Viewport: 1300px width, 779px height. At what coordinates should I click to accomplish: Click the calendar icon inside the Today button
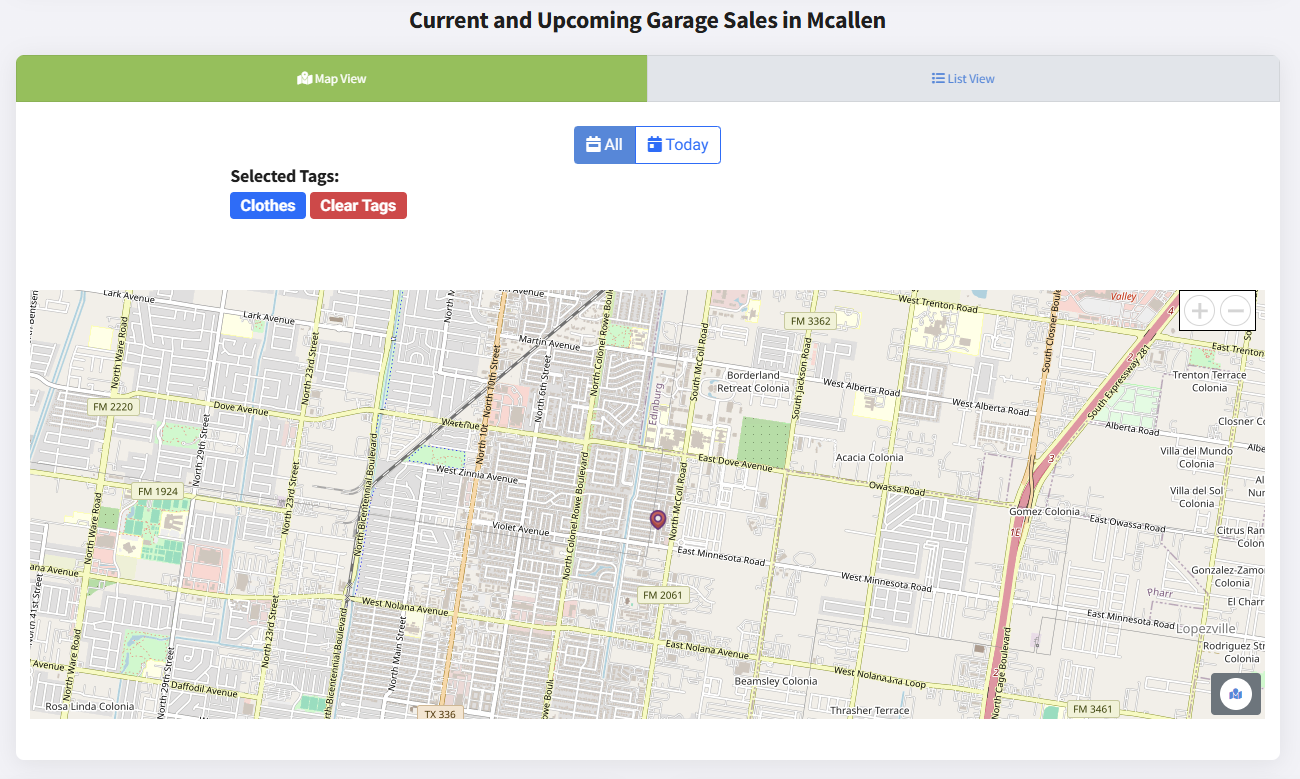click(656, 144)
